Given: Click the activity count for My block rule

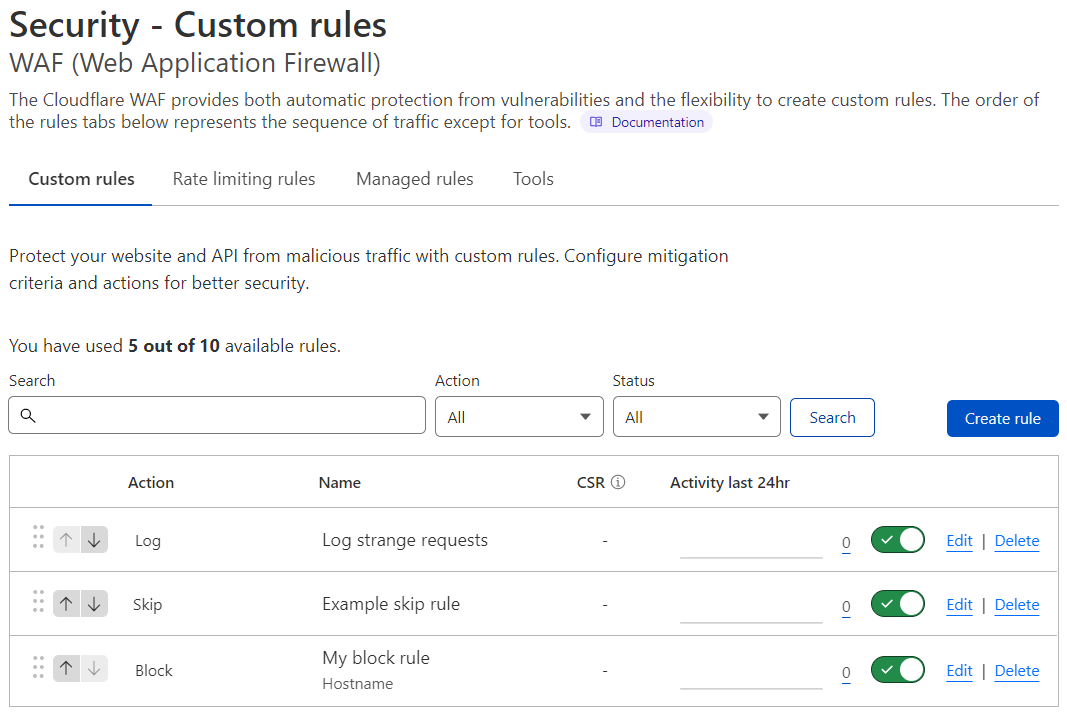Looking at the screenshot, I should (x=845, y=671).
